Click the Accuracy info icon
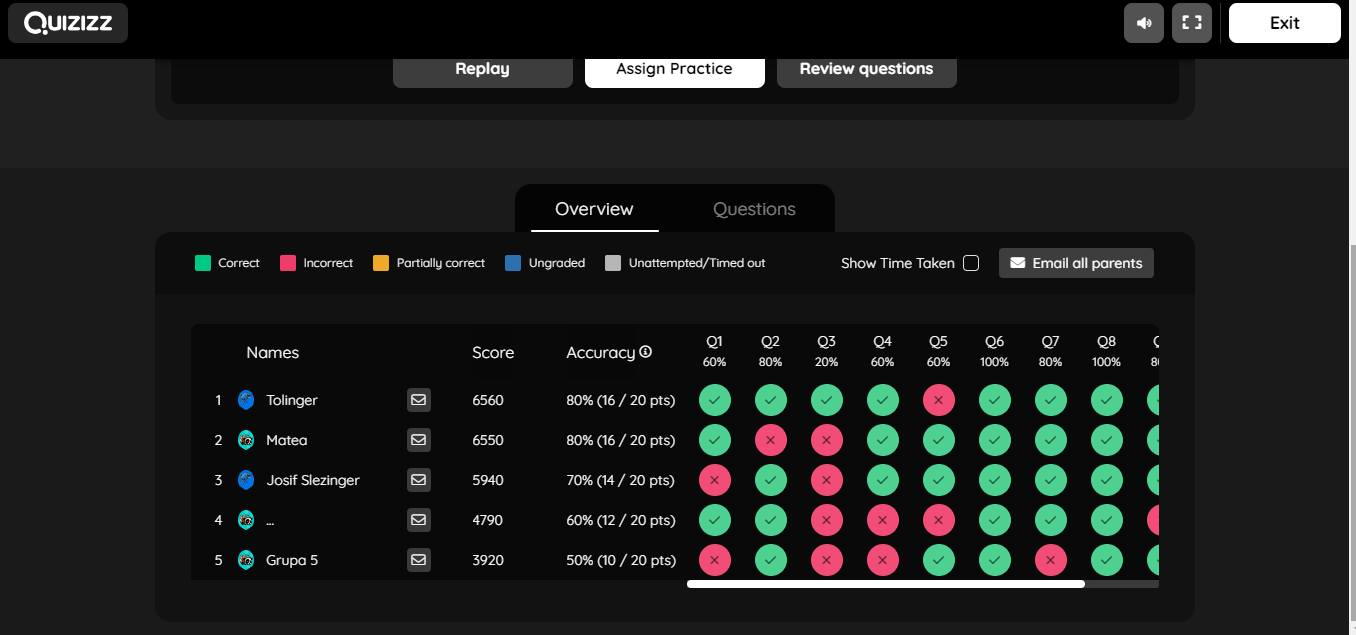Screen dimensions: 1356x635 click(646, 352)
